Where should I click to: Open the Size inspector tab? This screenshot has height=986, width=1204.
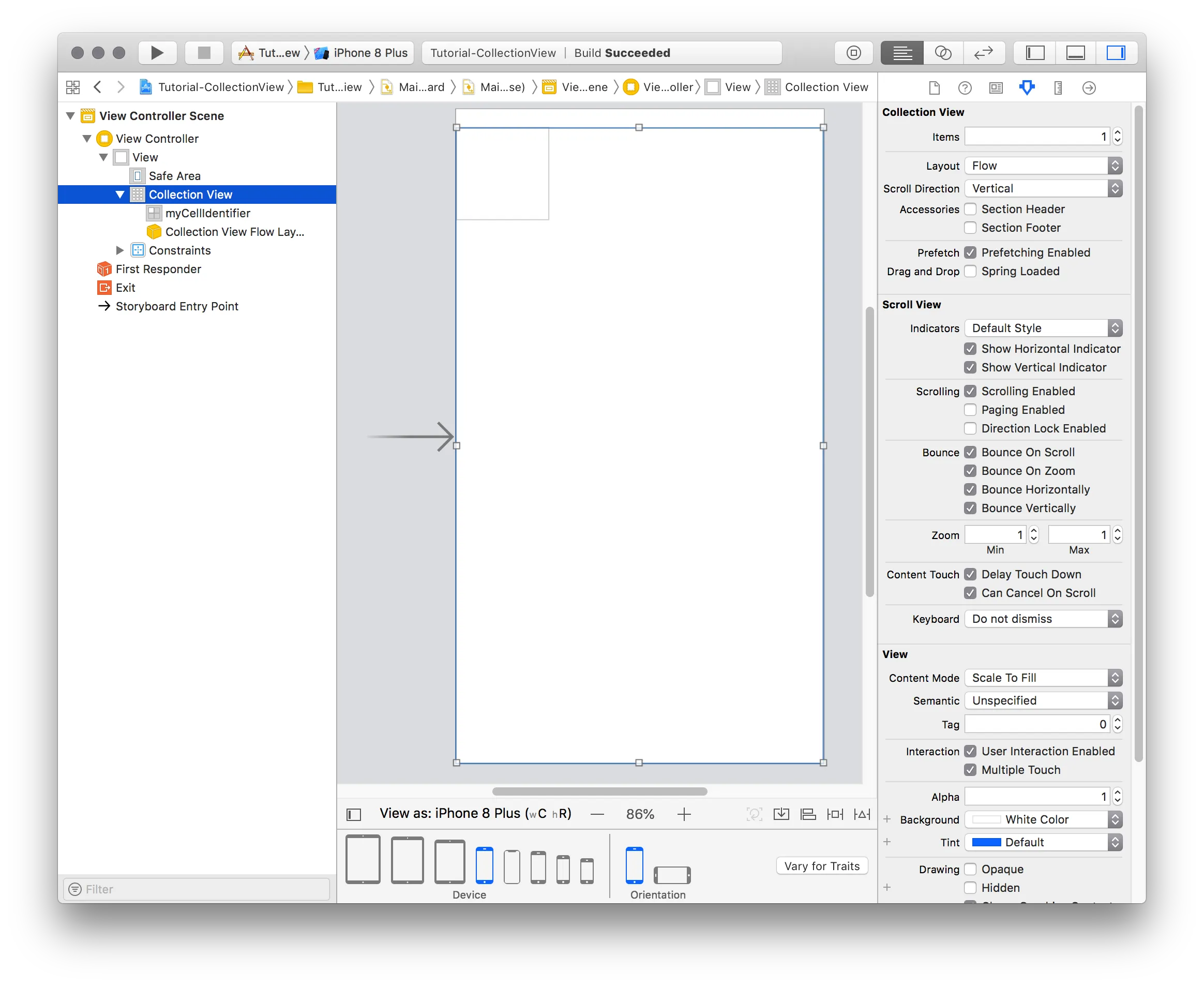tap(1058, 87)
